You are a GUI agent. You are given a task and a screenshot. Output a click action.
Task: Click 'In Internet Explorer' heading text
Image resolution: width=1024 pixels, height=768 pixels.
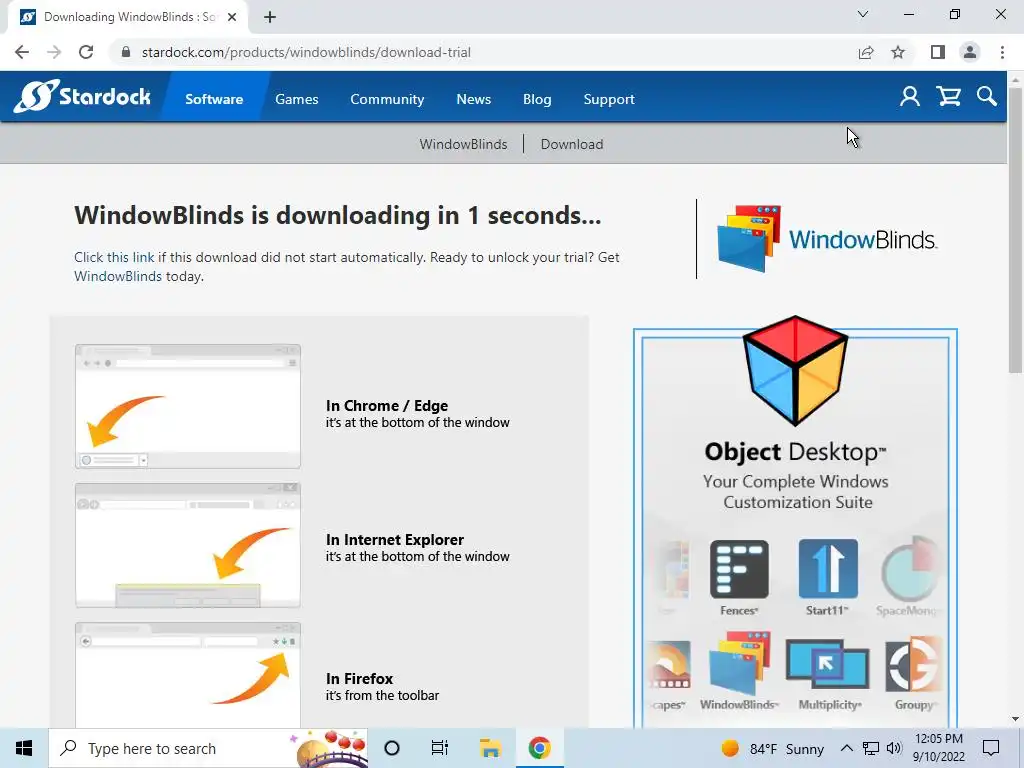[394, 539]
